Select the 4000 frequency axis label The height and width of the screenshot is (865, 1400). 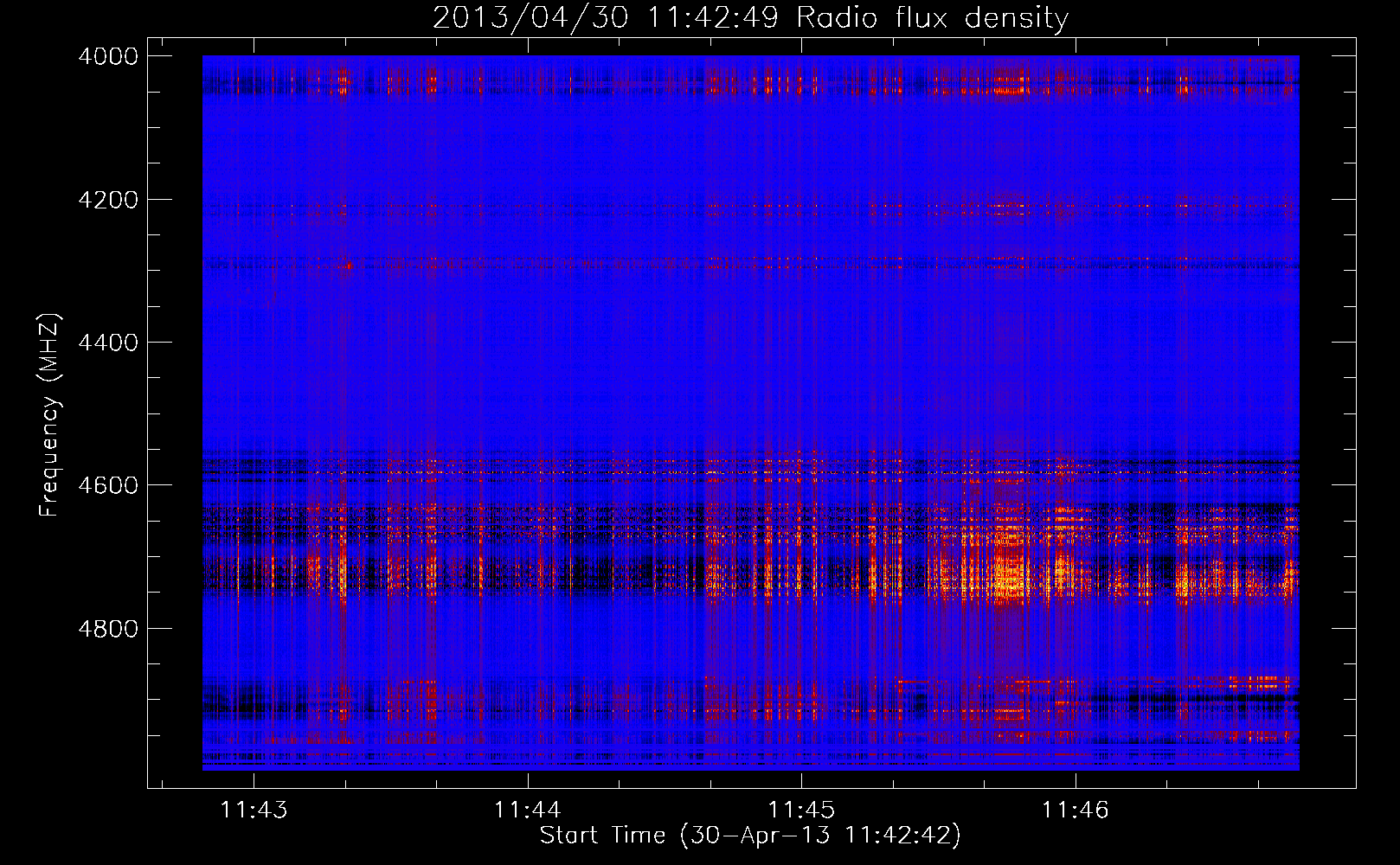[x=108, y=56]
